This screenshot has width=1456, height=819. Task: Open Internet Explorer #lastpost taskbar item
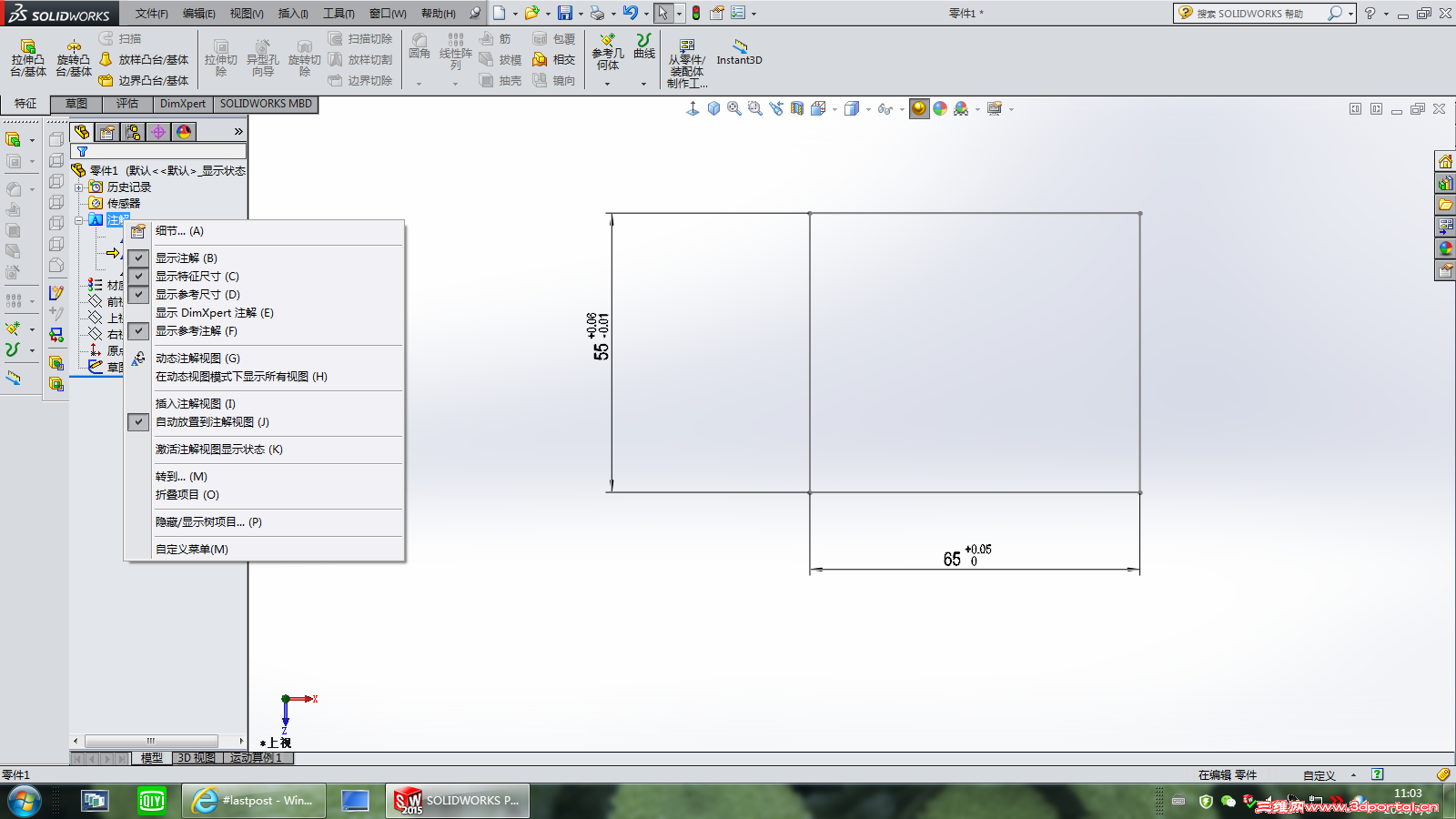pyautogui.click(x=254, y=801)
